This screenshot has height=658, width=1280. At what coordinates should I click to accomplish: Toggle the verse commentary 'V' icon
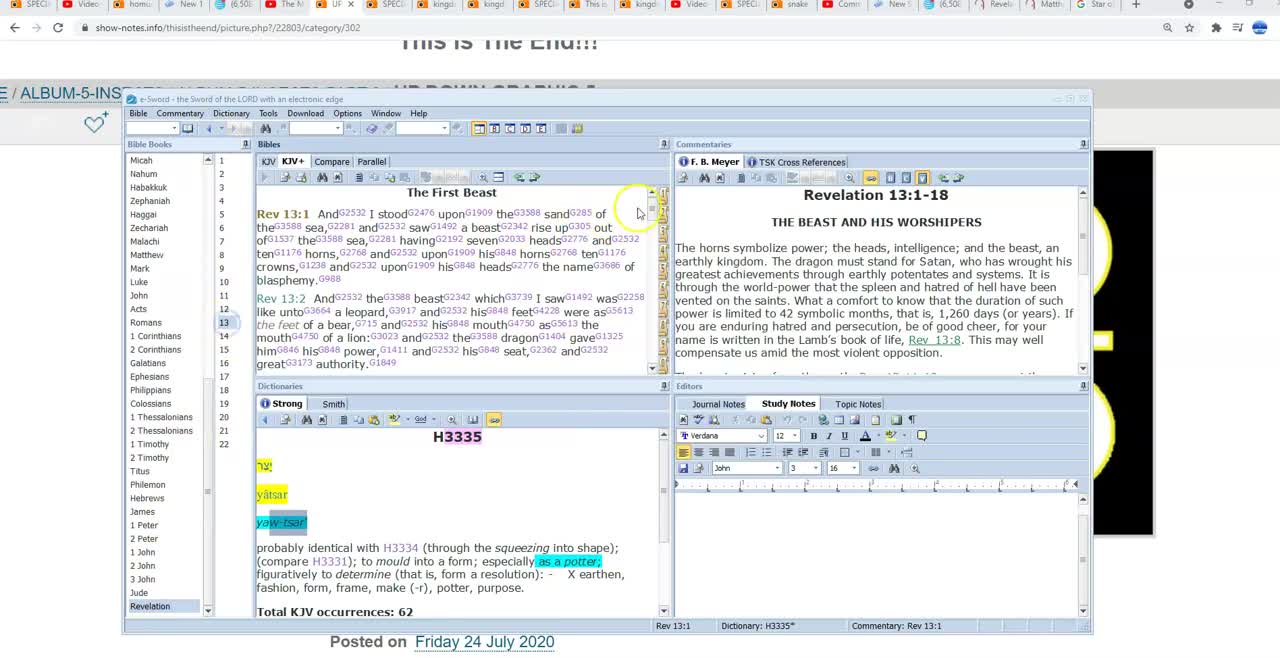pos(922,178)
